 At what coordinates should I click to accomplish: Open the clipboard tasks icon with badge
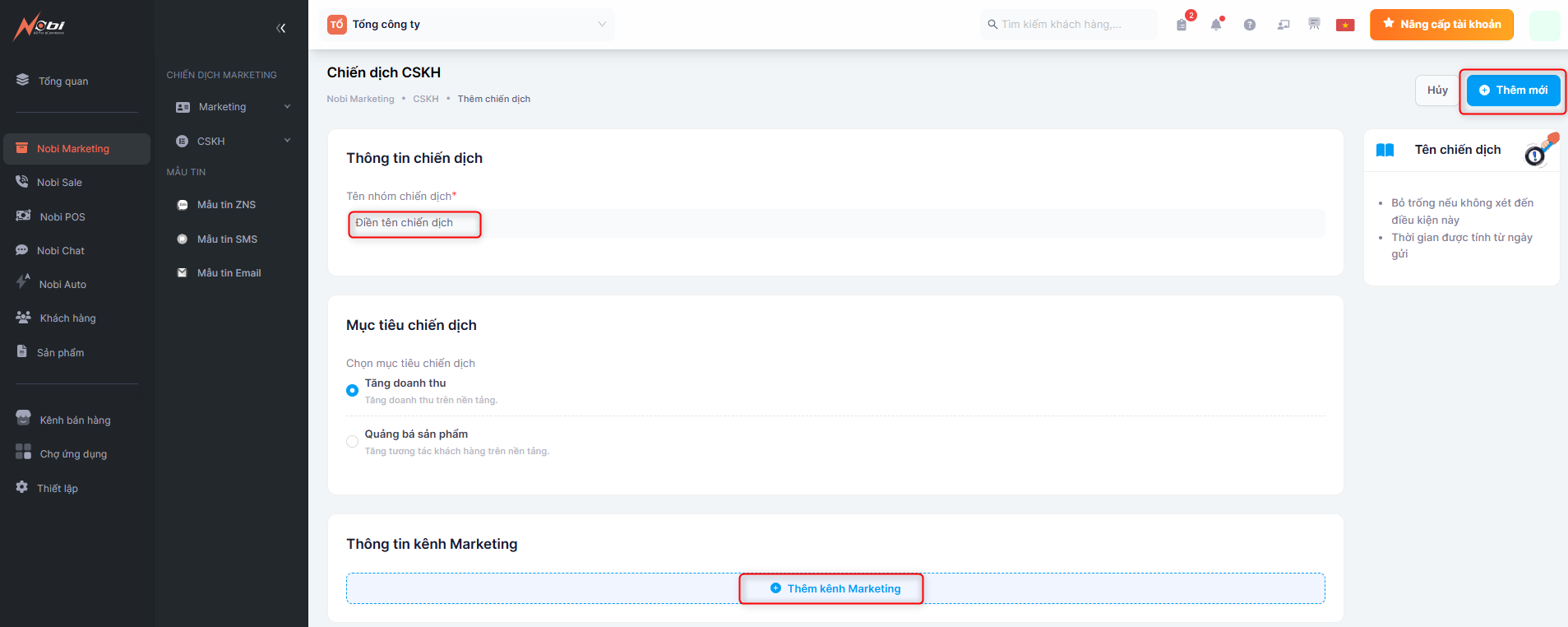point(1182,25)
